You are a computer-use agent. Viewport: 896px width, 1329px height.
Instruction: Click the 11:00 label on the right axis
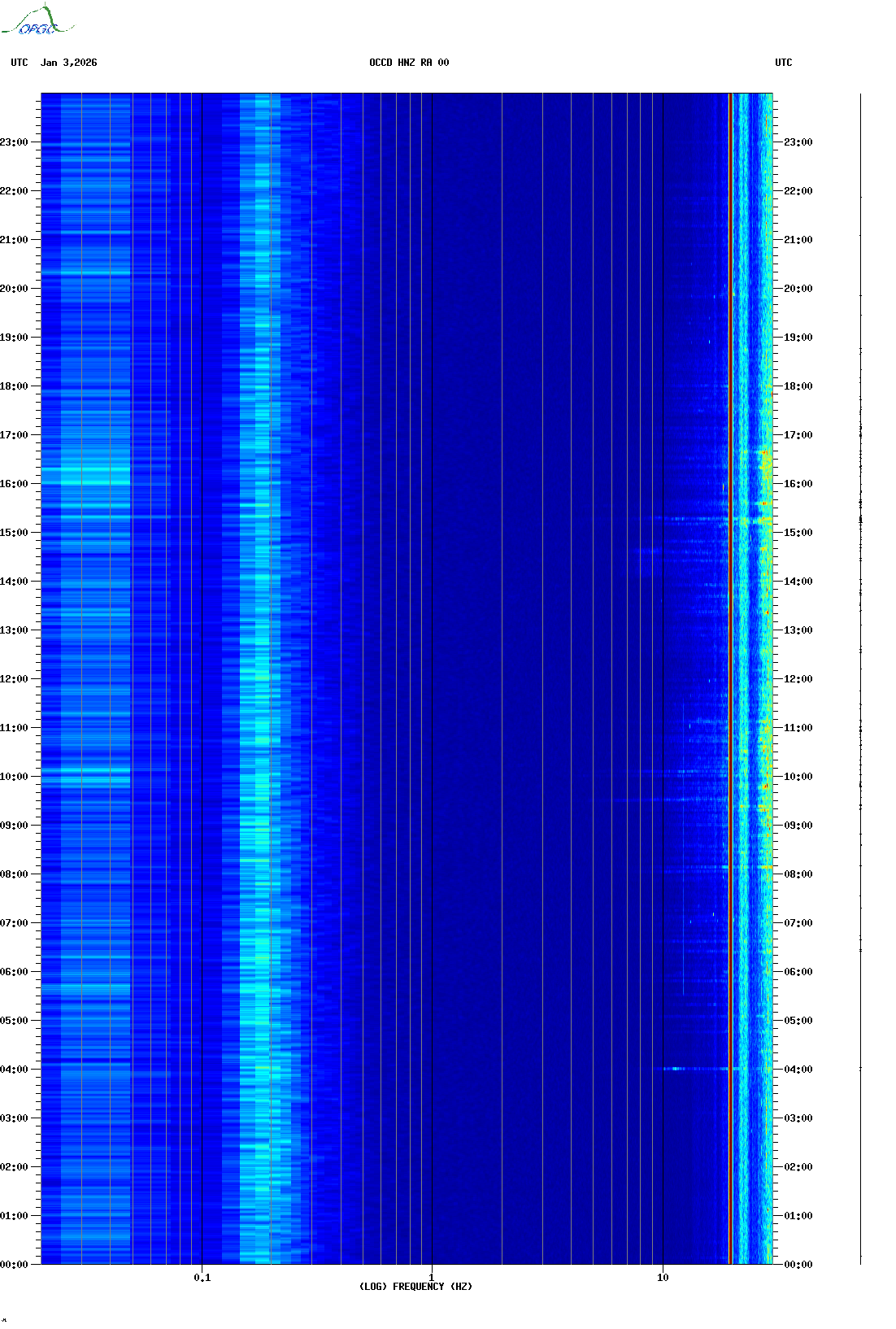[798, 728]
